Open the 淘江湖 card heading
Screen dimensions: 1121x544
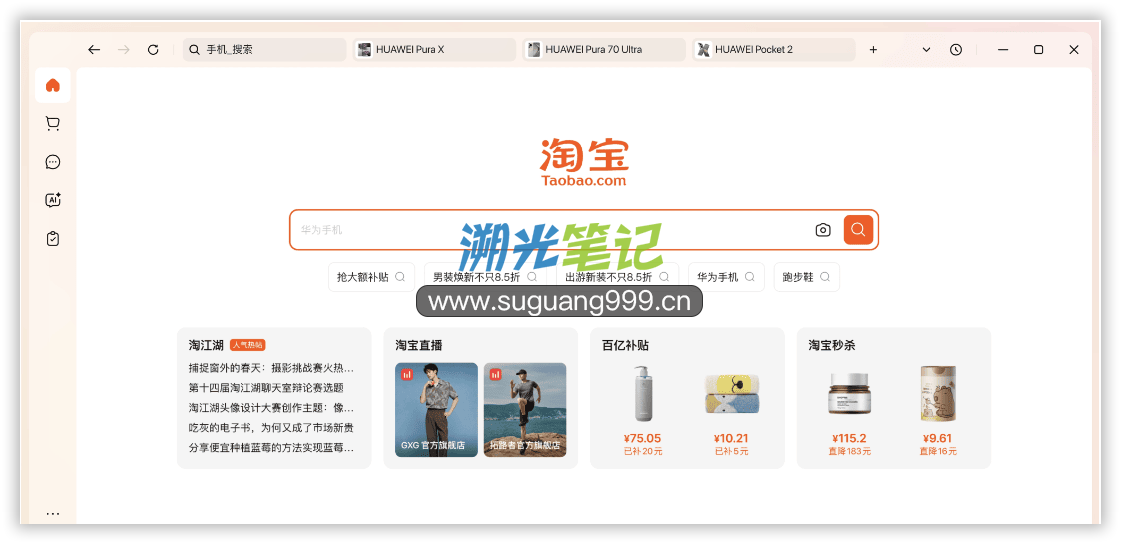click(x=206, y=345)
